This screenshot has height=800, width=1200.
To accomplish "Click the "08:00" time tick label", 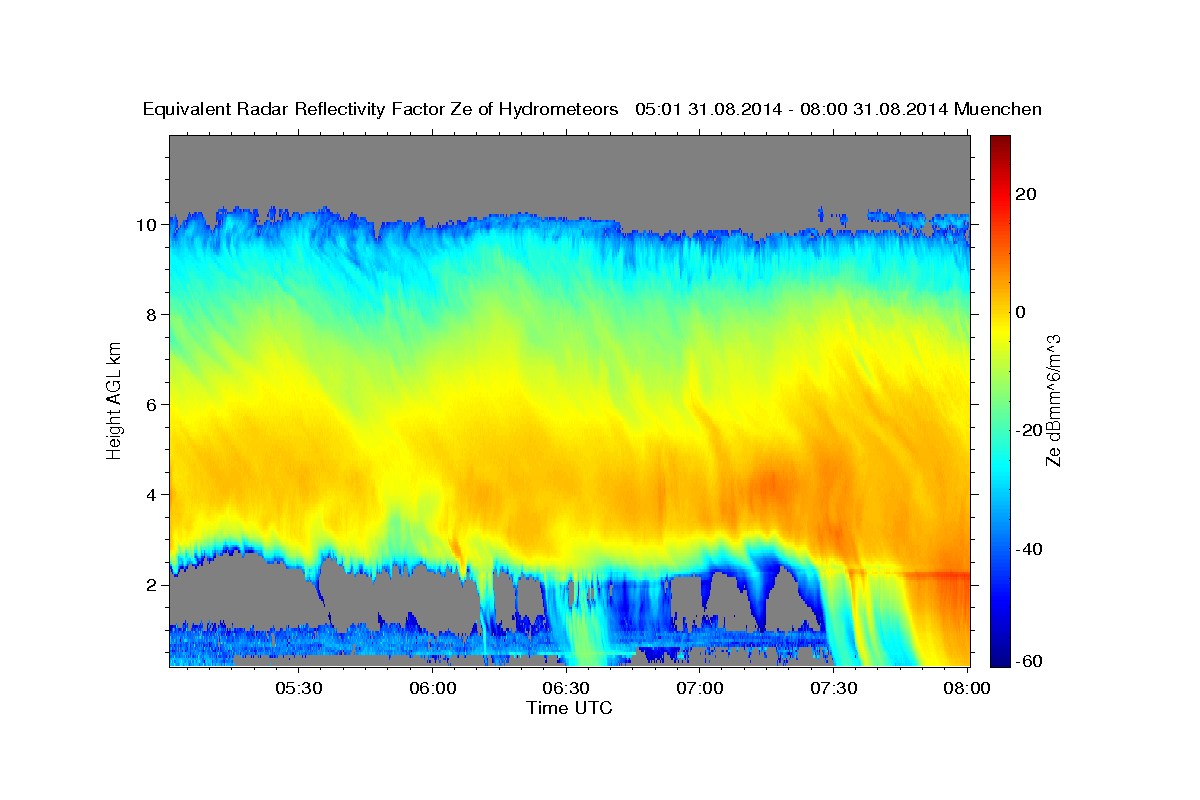I will (x=967, y=689).
